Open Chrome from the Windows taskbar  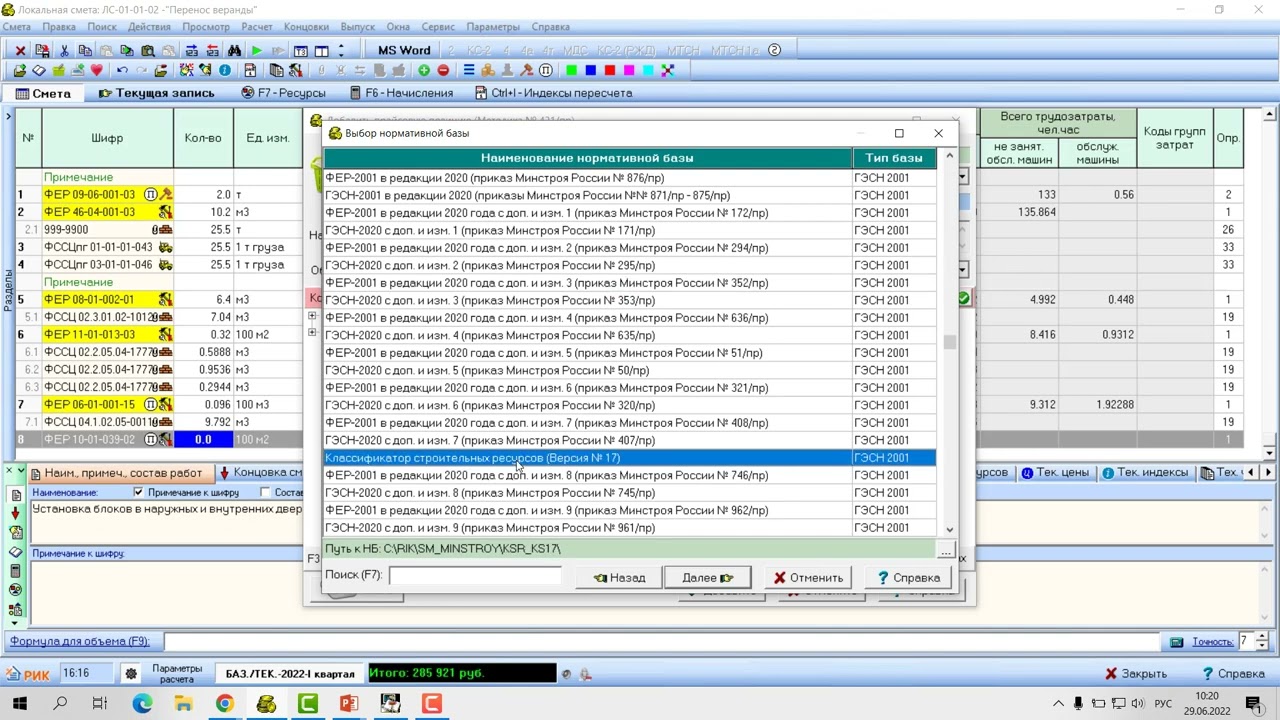point(224,704)
